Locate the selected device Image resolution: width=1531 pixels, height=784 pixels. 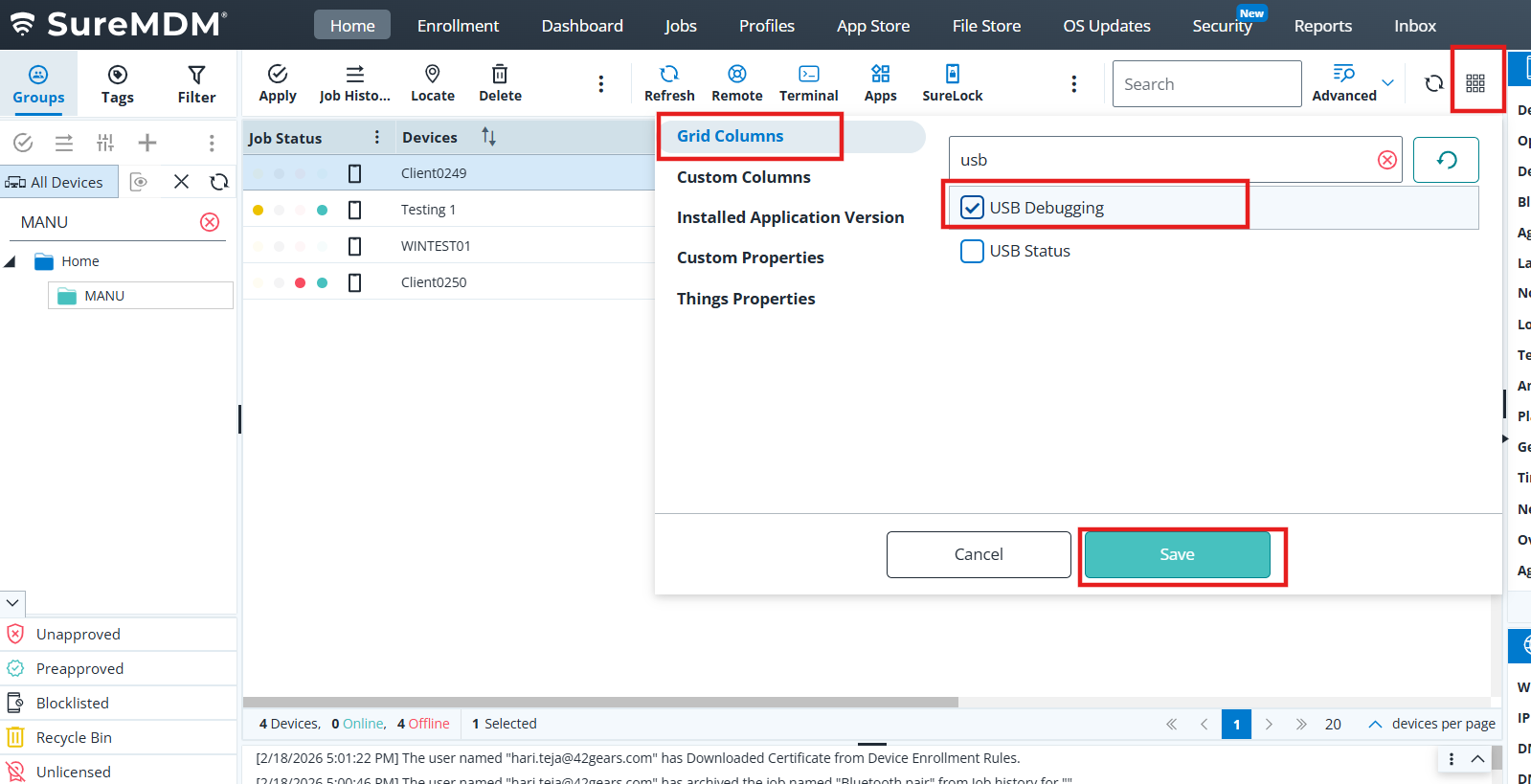[432, 82]
